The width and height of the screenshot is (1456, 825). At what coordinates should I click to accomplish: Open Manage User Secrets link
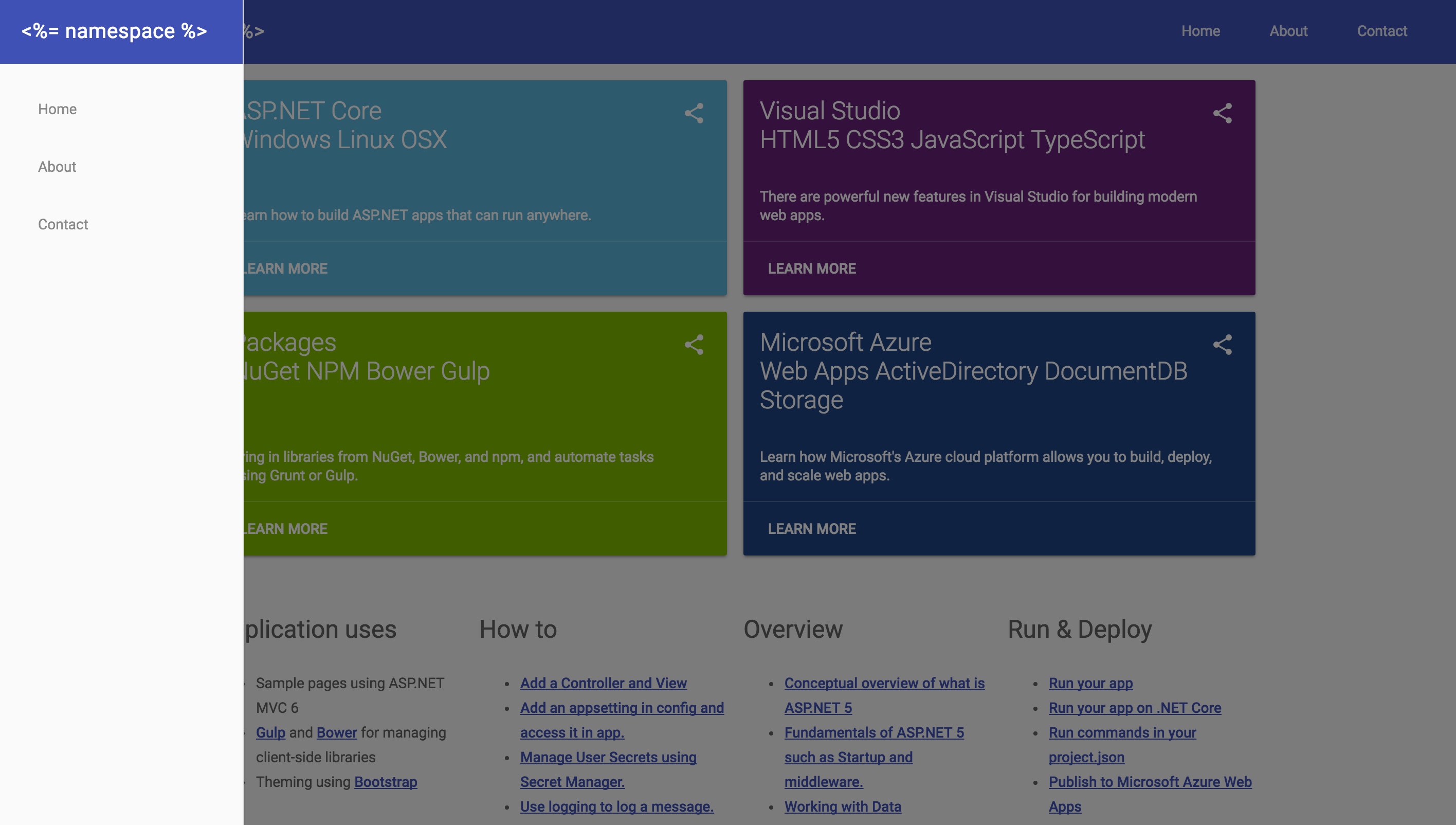[x=608, y=769]
